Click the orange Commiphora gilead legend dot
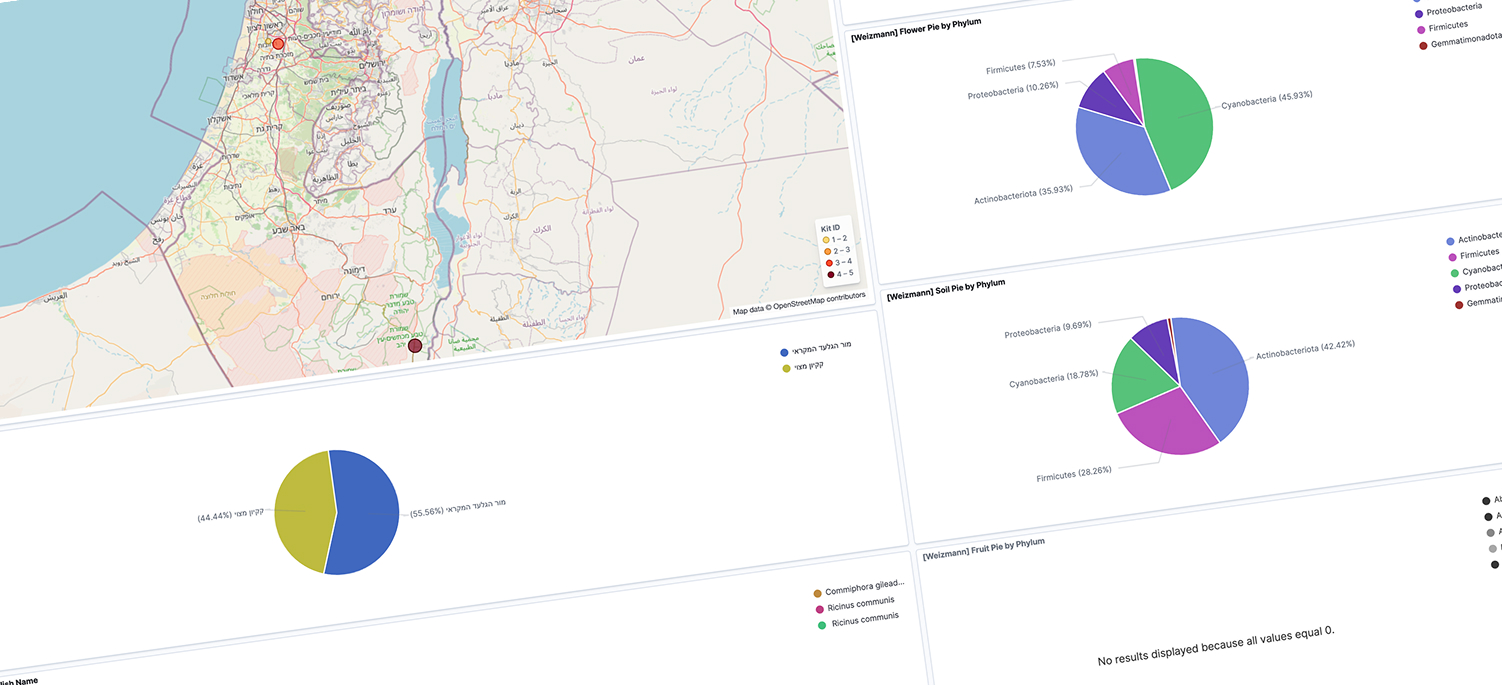 click(818, 593)
